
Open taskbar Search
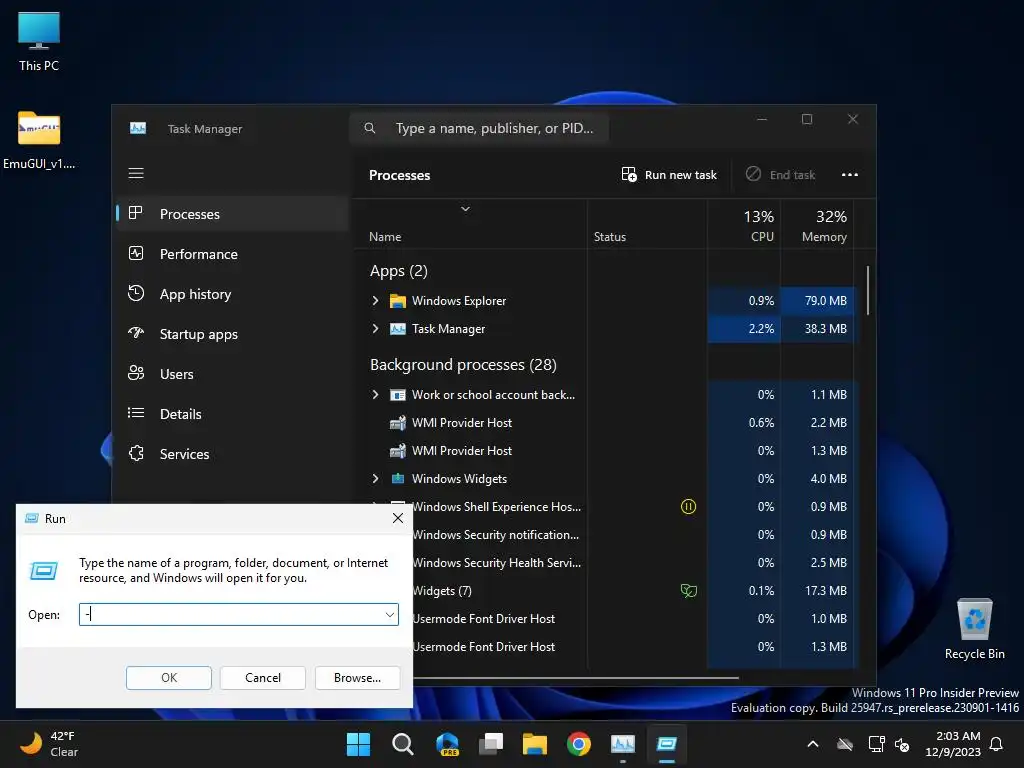tap(402, 744)
